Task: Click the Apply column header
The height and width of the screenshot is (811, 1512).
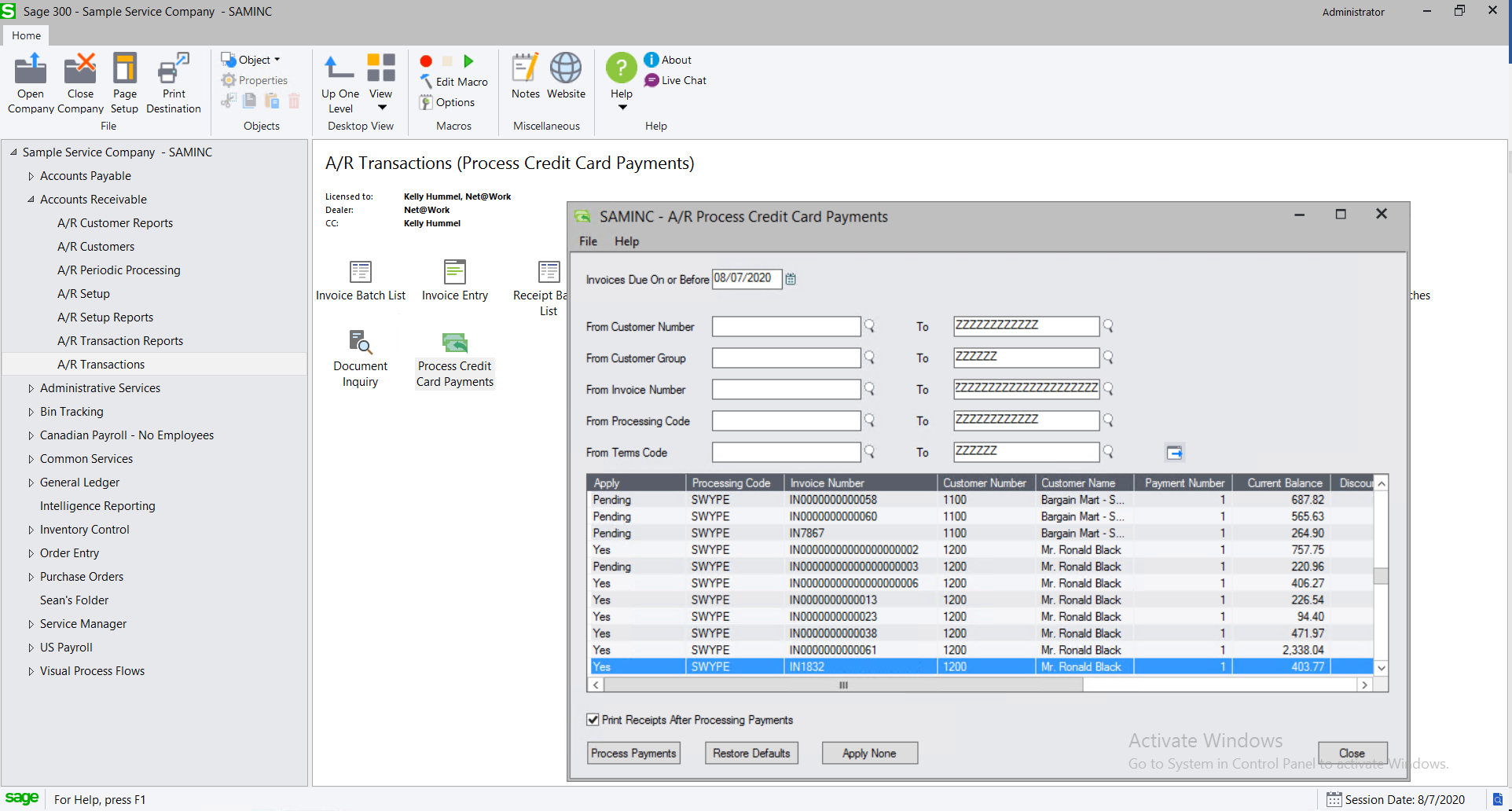Action: [x=637, y=483]
